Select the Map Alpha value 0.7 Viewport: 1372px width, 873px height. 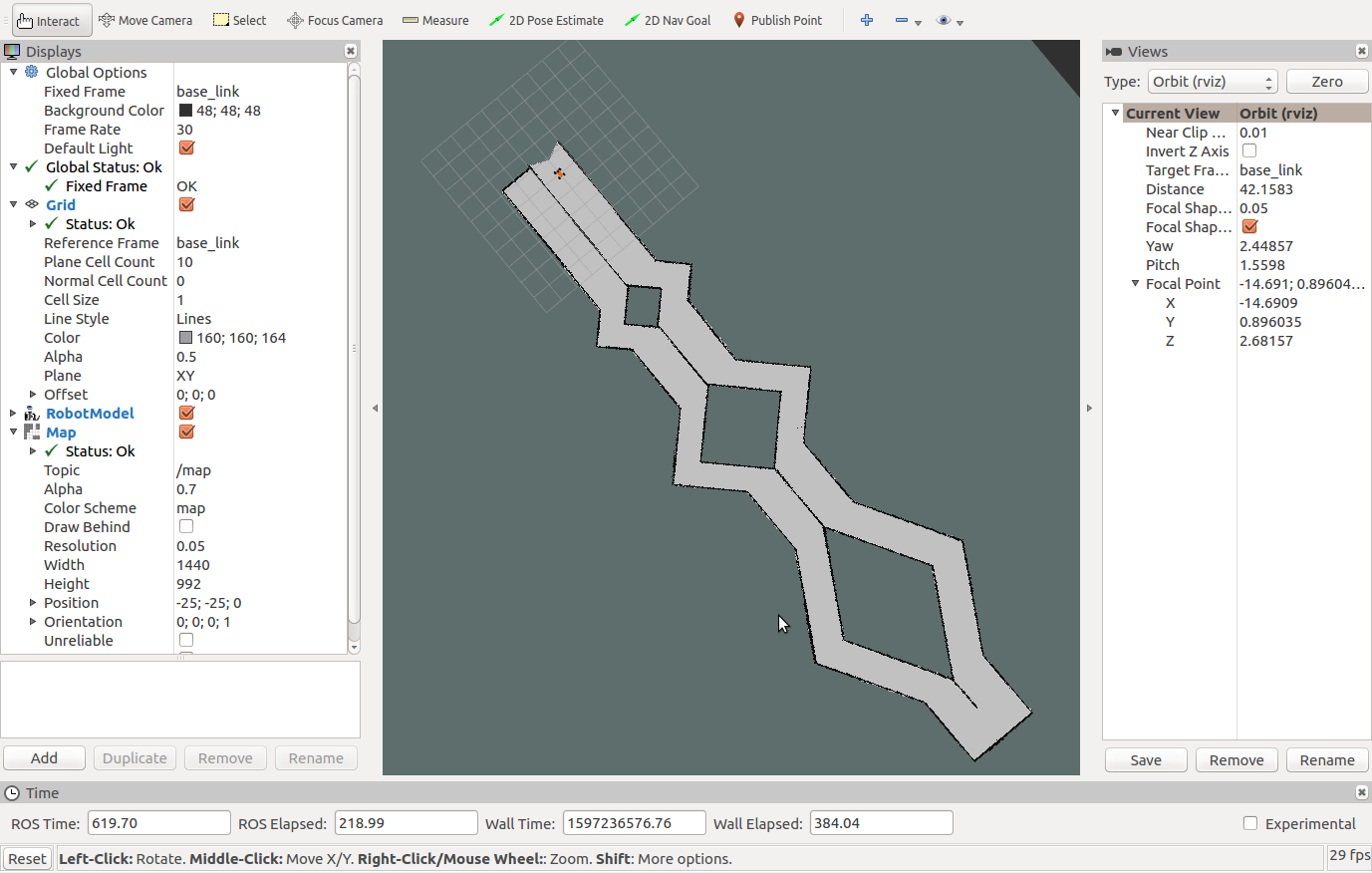click(186, 488)
